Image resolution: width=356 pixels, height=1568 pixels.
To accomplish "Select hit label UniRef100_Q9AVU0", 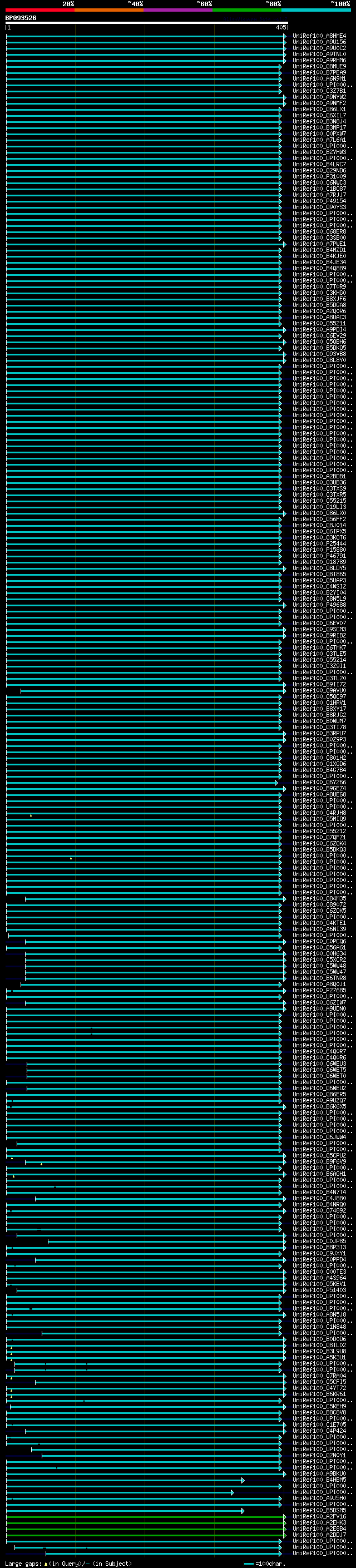I will point(319,690).
